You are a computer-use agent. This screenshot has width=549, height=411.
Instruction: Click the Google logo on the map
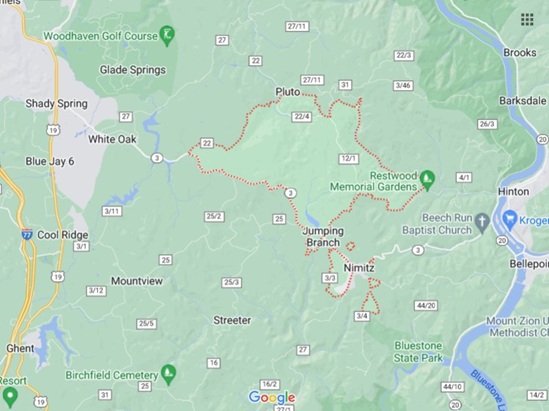[x=272, y=398]
